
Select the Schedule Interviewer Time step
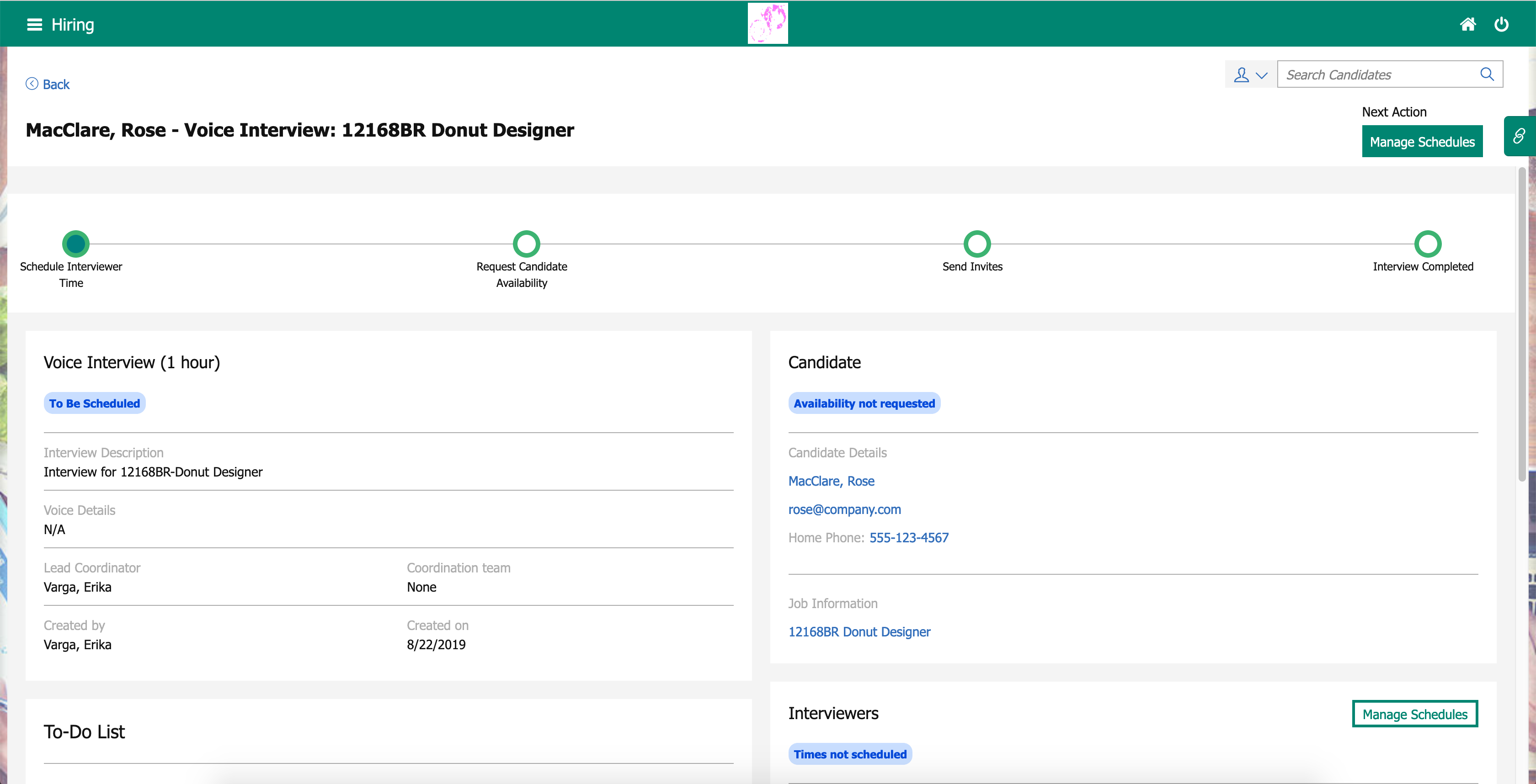pyautogui.click(x=76, y=244)
